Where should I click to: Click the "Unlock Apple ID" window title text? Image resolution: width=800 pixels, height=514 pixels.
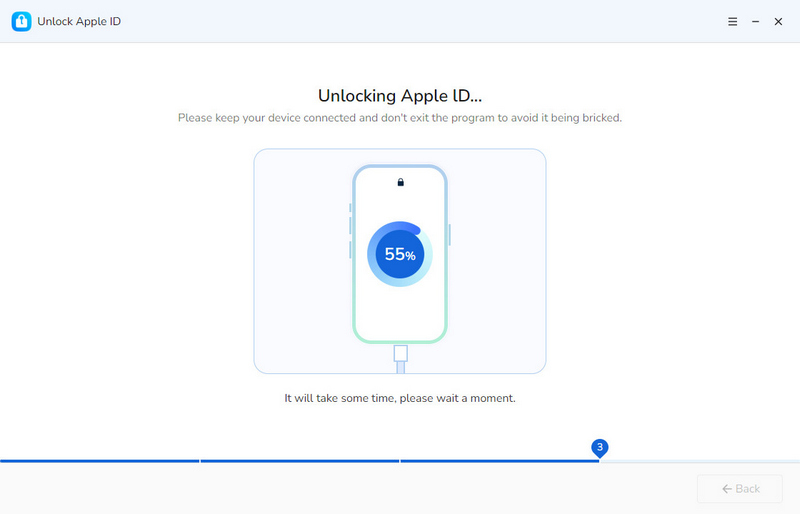click(79, 21)
